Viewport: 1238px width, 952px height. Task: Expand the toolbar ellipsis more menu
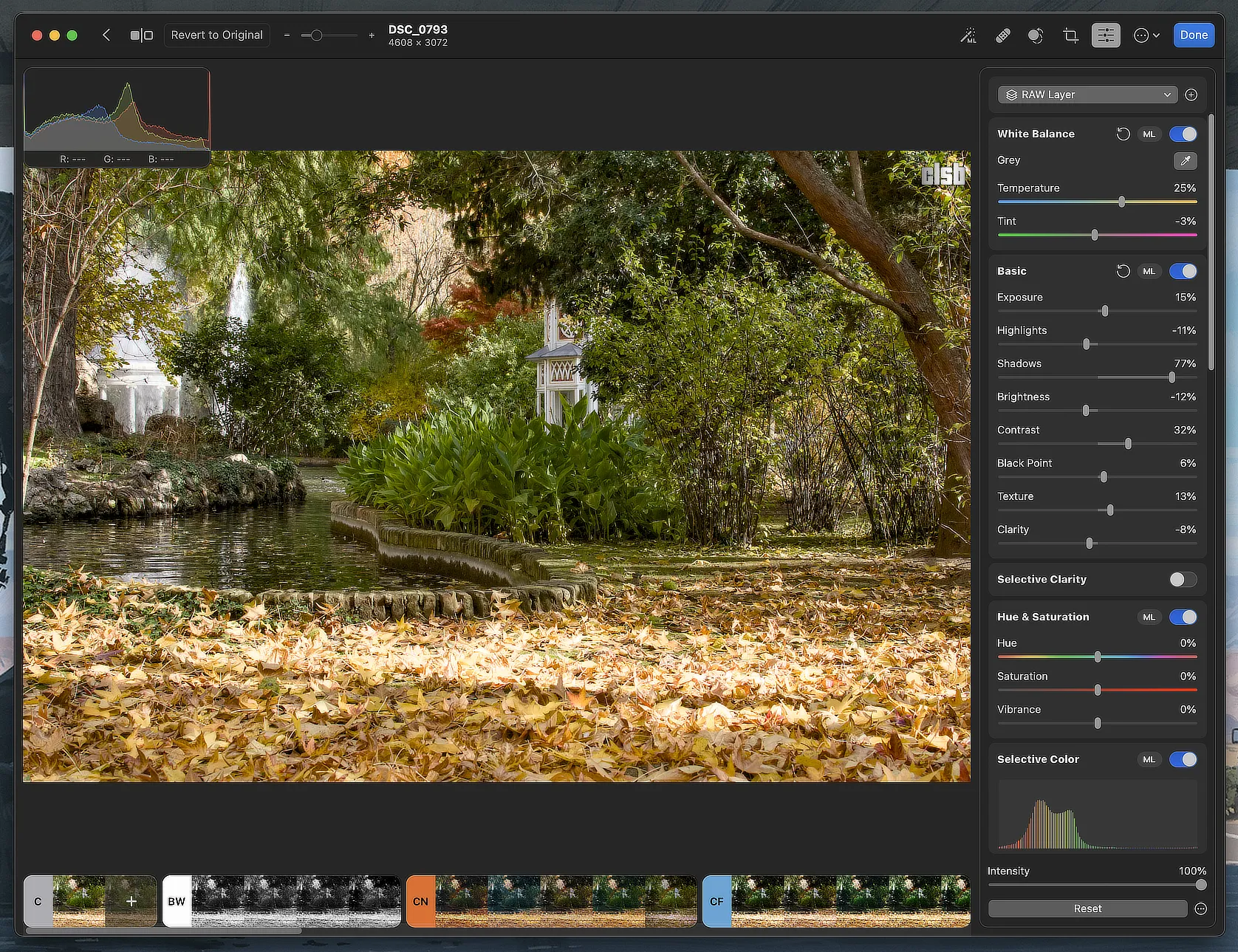pyautogui.click(x=1146, y=35)
